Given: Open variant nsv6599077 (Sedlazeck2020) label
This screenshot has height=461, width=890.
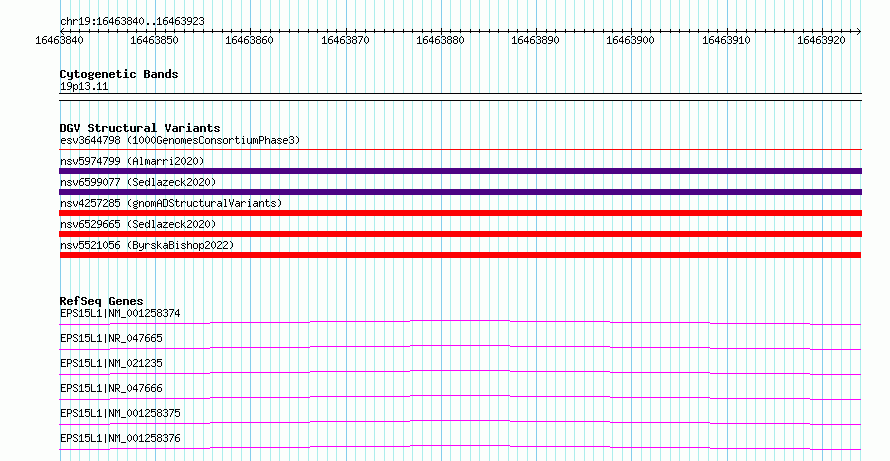Looking at the screenshot, I should pyautogui.click(x=138, y=182).
